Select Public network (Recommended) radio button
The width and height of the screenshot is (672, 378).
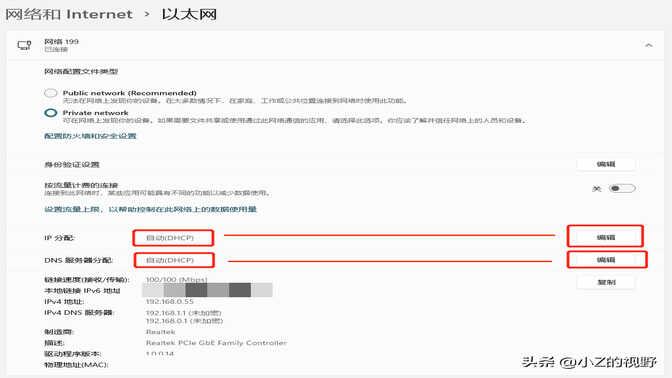51,93
